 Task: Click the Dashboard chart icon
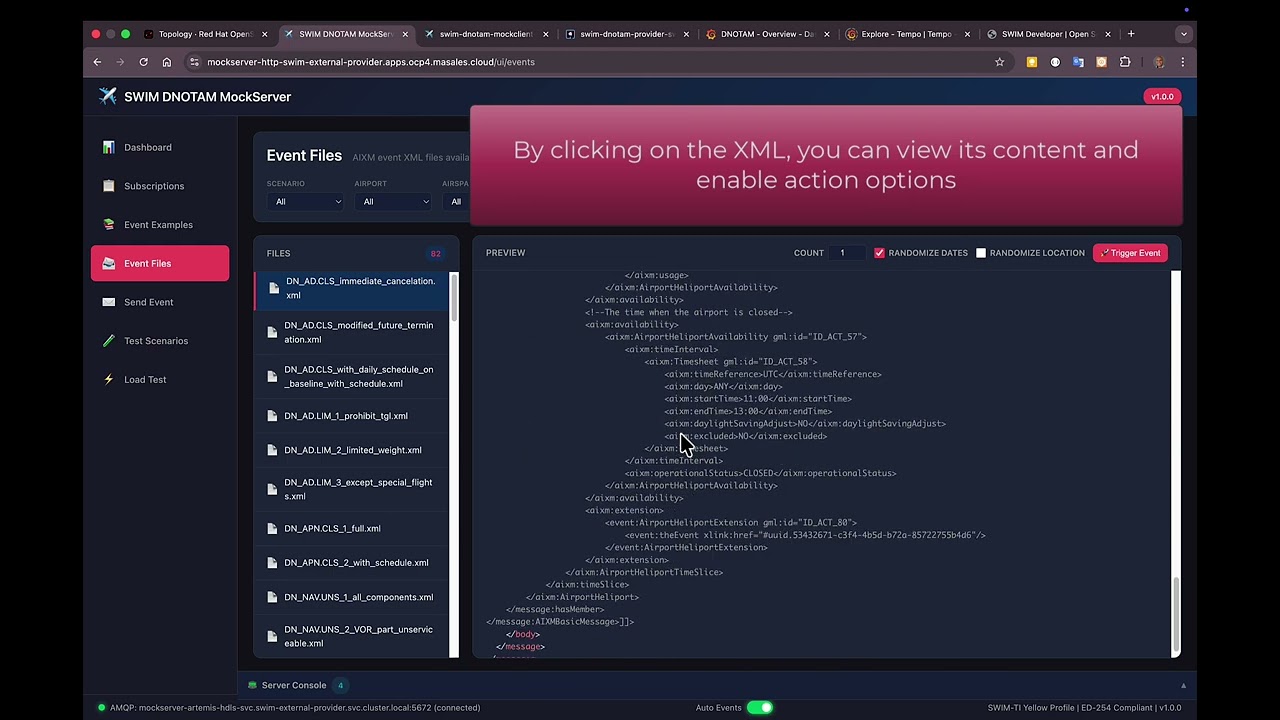click(x=108, y=147)
